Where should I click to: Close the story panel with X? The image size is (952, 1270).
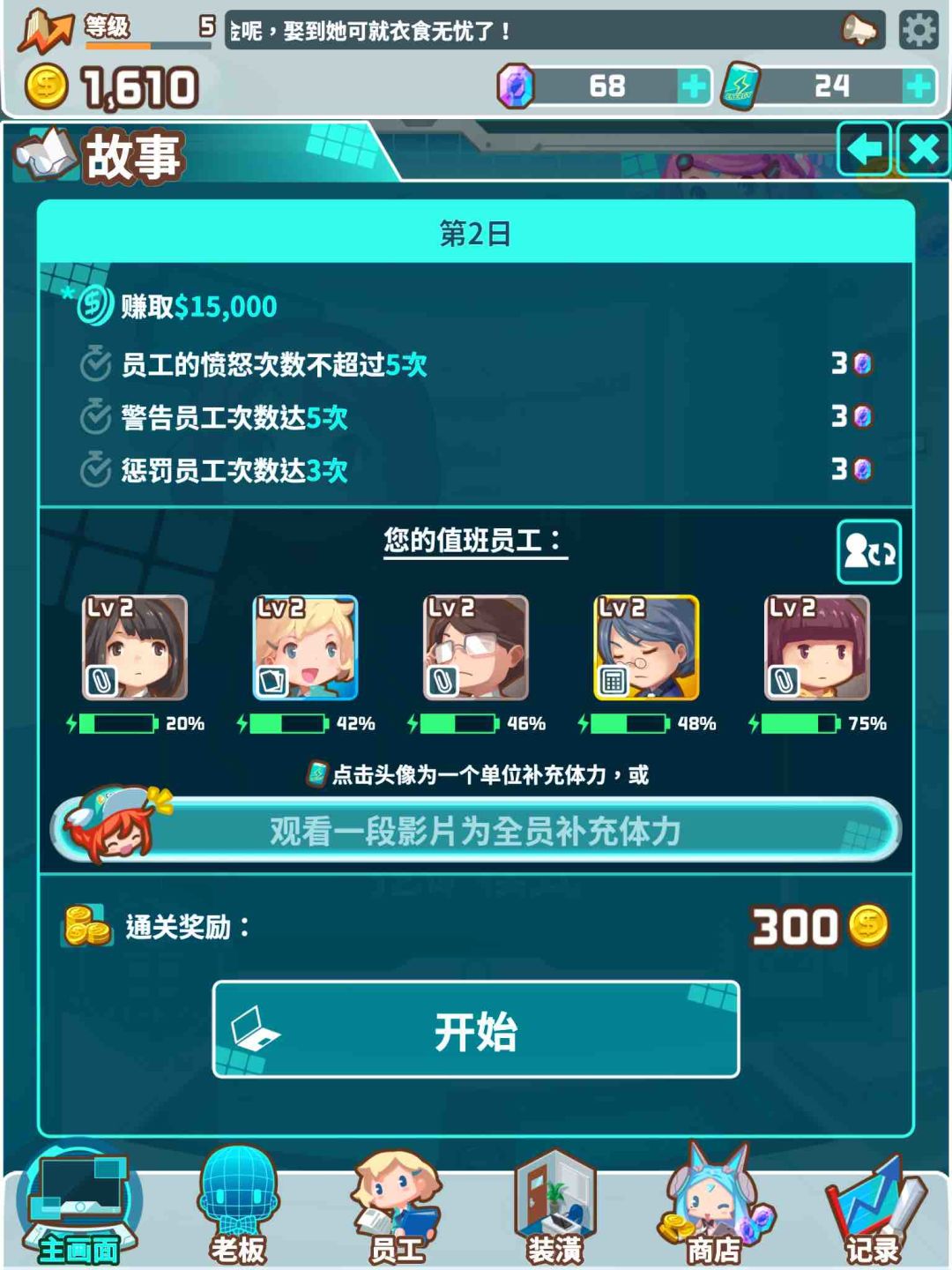click(923, 149)
